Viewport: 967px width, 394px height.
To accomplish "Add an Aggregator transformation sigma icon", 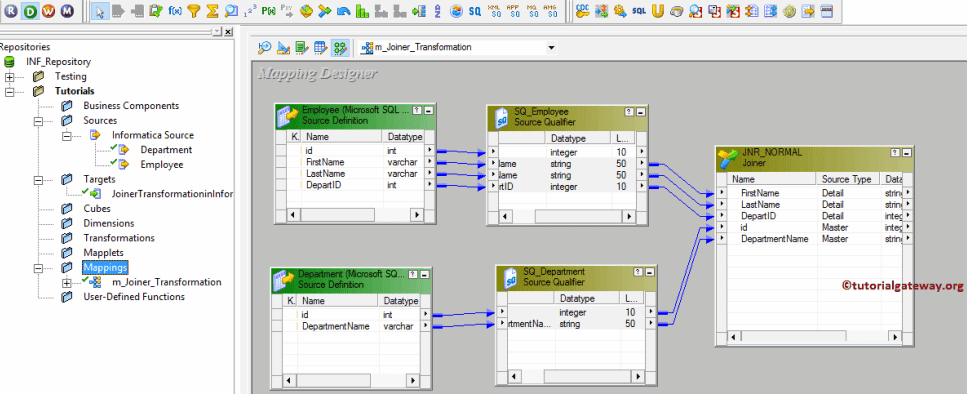I will pos(212,10).
